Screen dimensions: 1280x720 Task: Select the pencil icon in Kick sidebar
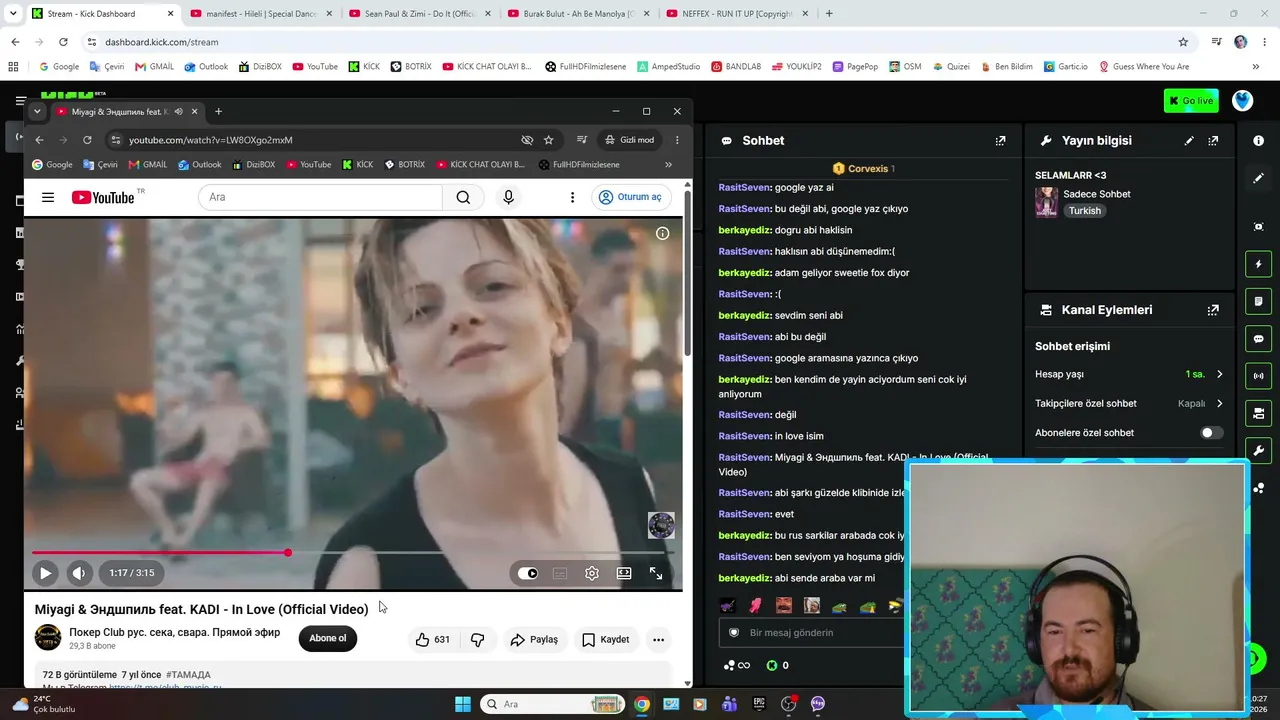tap(1258, 178)
